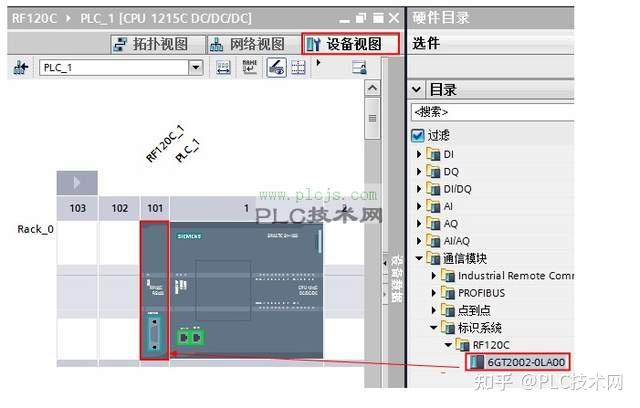Click the RF120C_1 rotated module label
The height and width of the screenshot is (408, 640).
click(165, 144)
